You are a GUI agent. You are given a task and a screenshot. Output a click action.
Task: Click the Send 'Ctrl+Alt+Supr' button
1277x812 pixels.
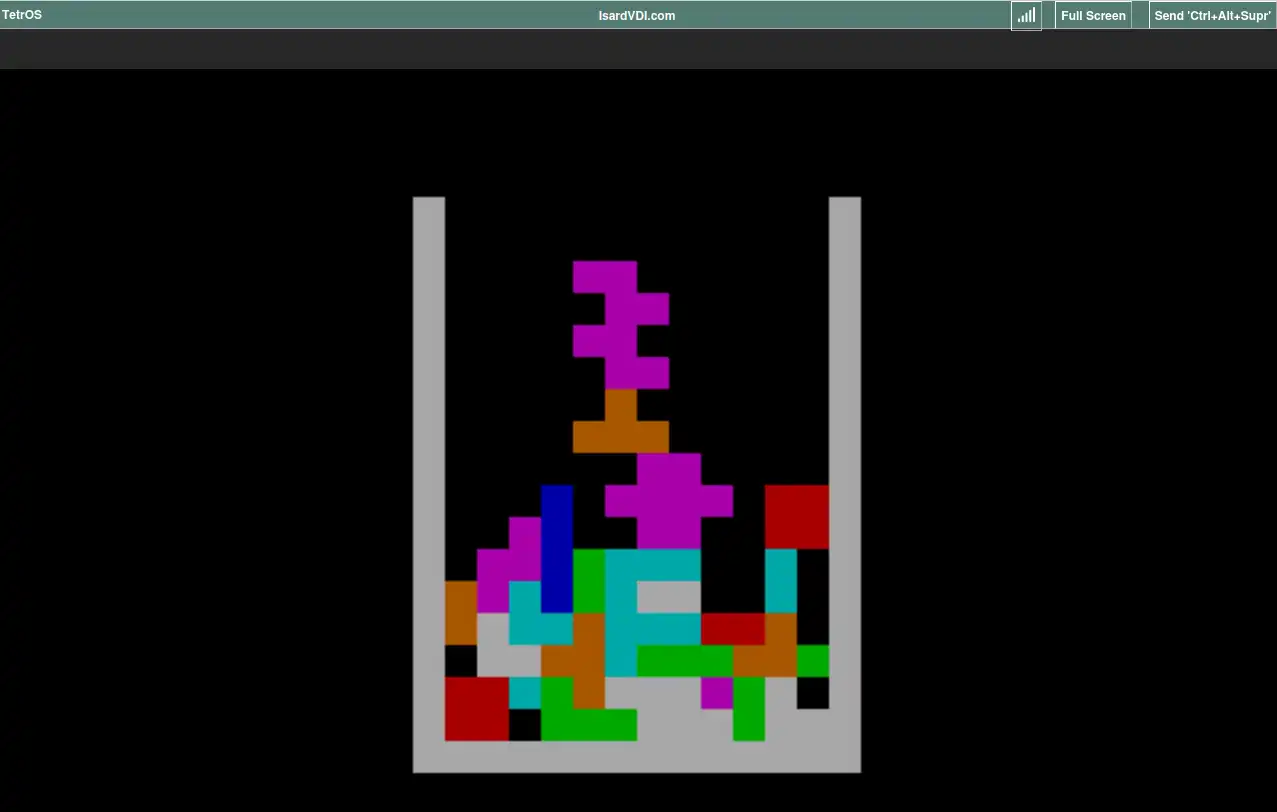pyautogui.click(x=1212, y=16)
